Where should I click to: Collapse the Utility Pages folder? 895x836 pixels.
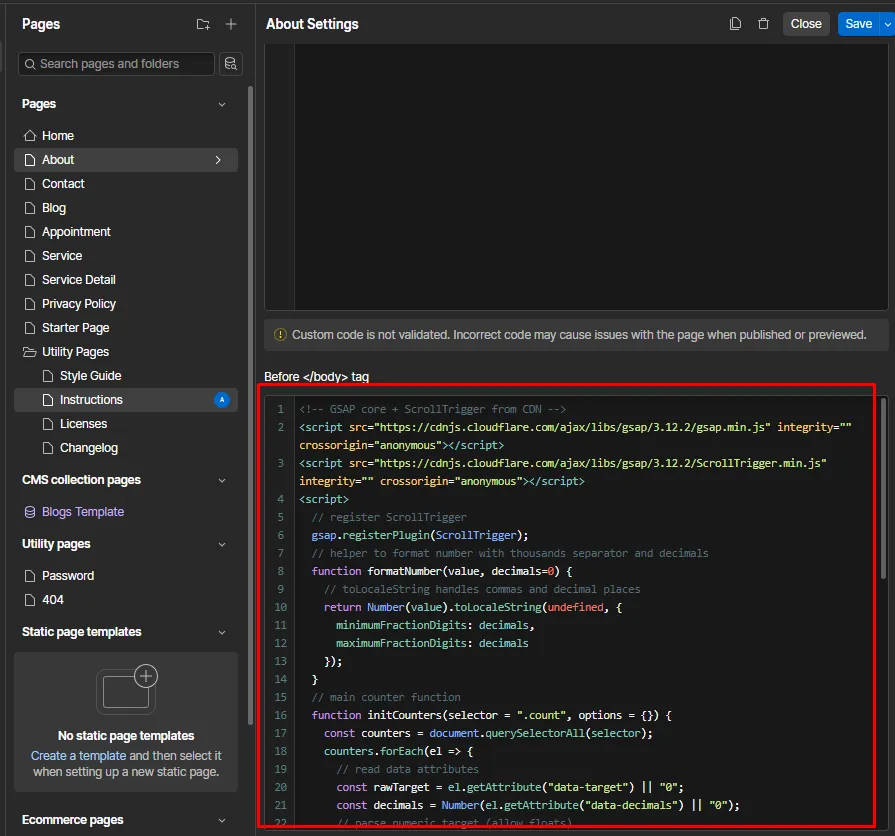point(30,352)
